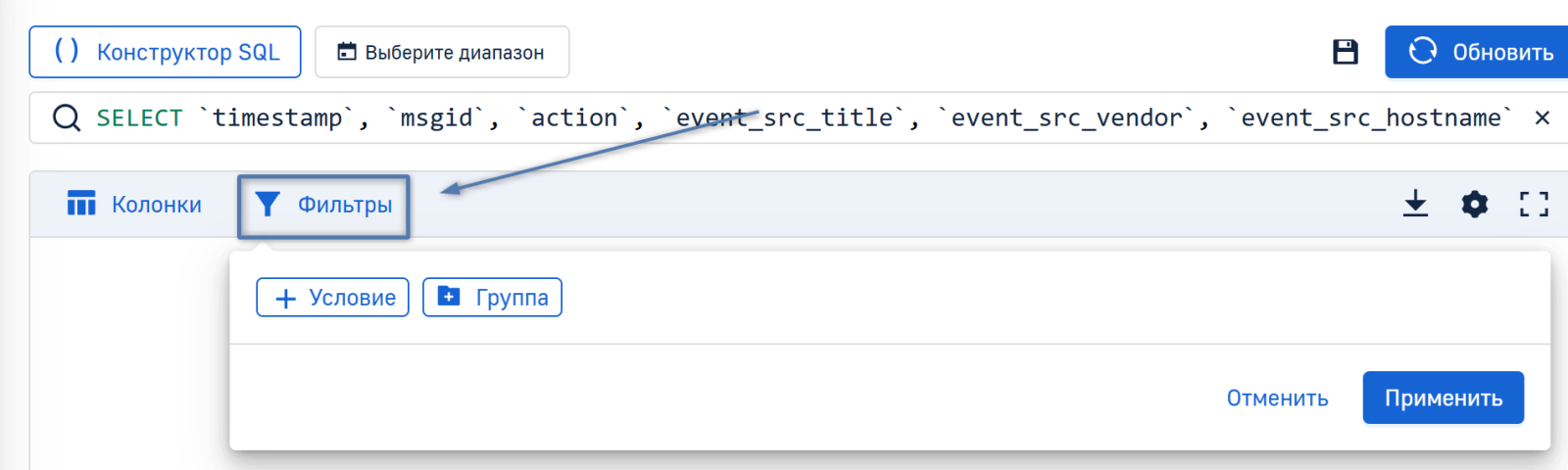Switch to the Колонки tab
1568x470 pixels.
tap(156, 205)
